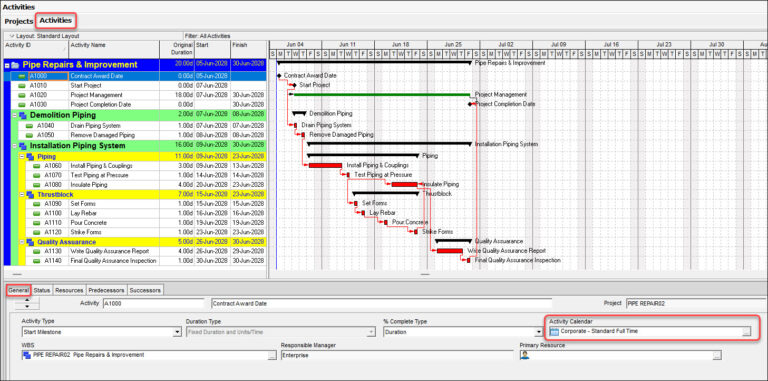Click the WBS field browse button
Image resolution: width=768 pixels, height=381 pixels.
tap(272, 356)
